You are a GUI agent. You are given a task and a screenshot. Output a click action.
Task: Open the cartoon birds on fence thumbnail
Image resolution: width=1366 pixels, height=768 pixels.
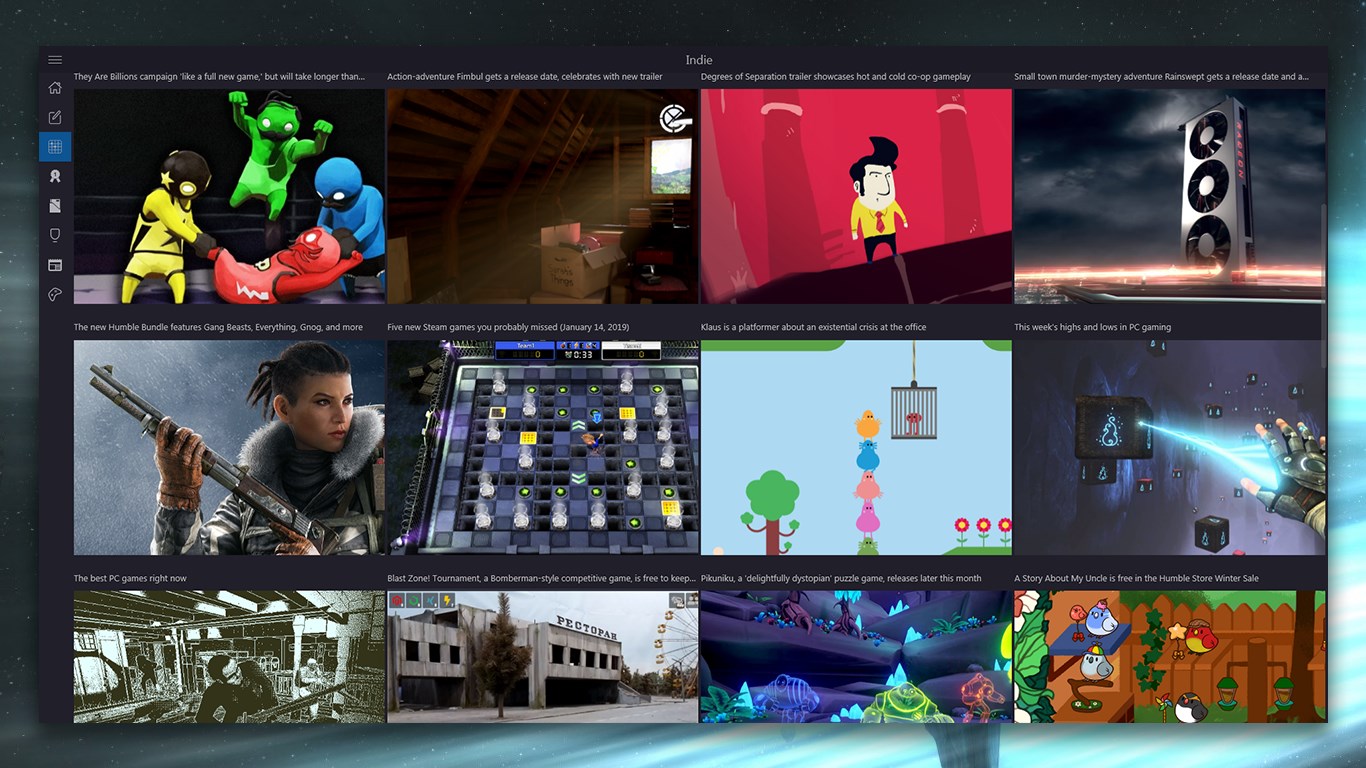pos(1170,657)
